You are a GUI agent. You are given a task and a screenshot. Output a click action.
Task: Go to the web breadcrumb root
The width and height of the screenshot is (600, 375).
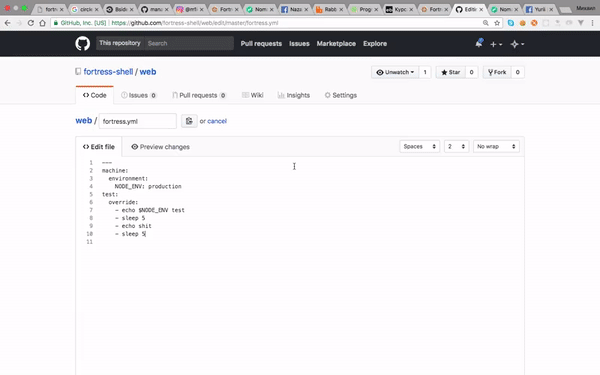point(83,121)
